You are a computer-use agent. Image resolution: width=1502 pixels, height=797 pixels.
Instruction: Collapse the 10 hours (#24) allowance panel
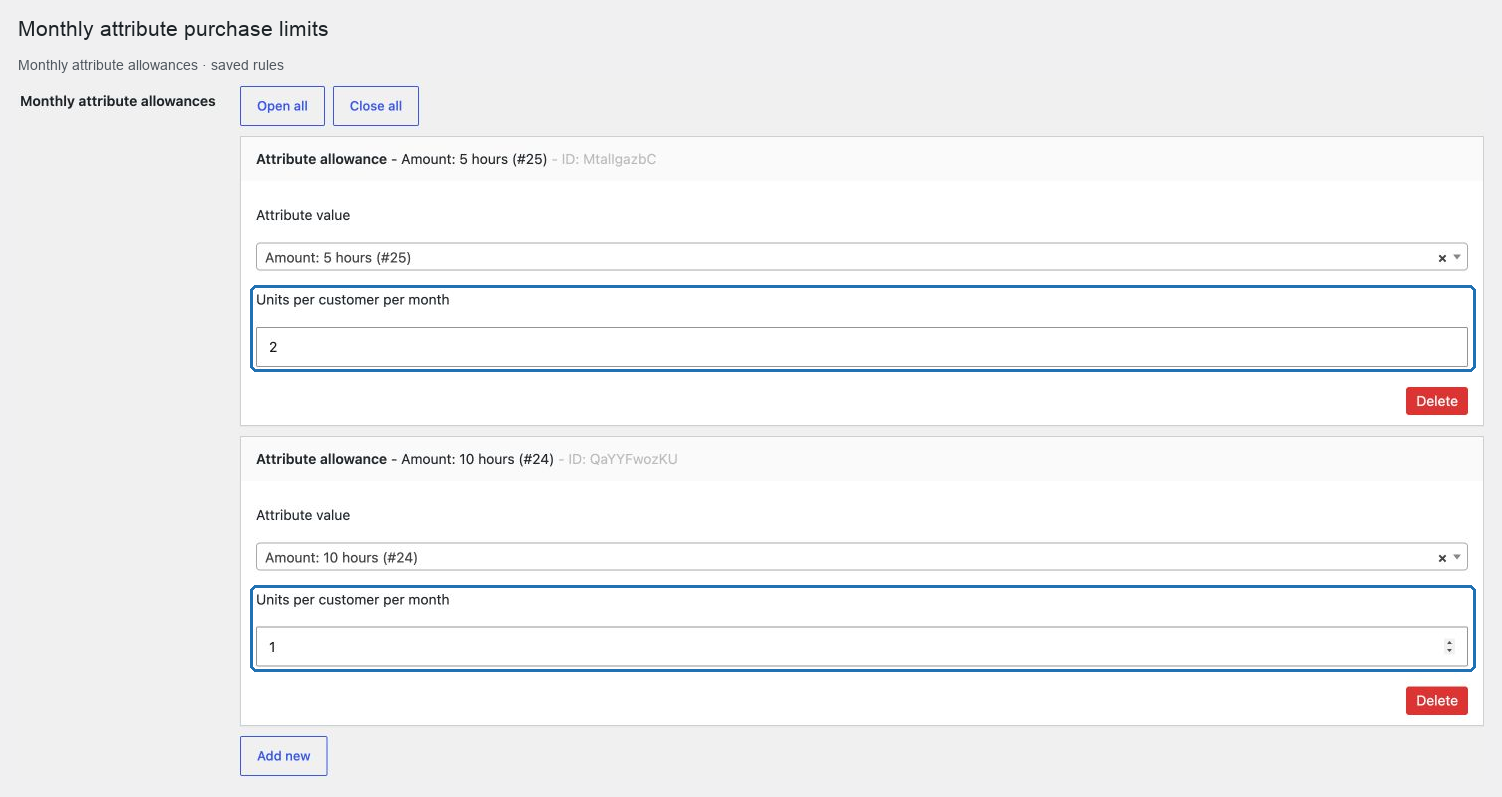tap(861, 459)
